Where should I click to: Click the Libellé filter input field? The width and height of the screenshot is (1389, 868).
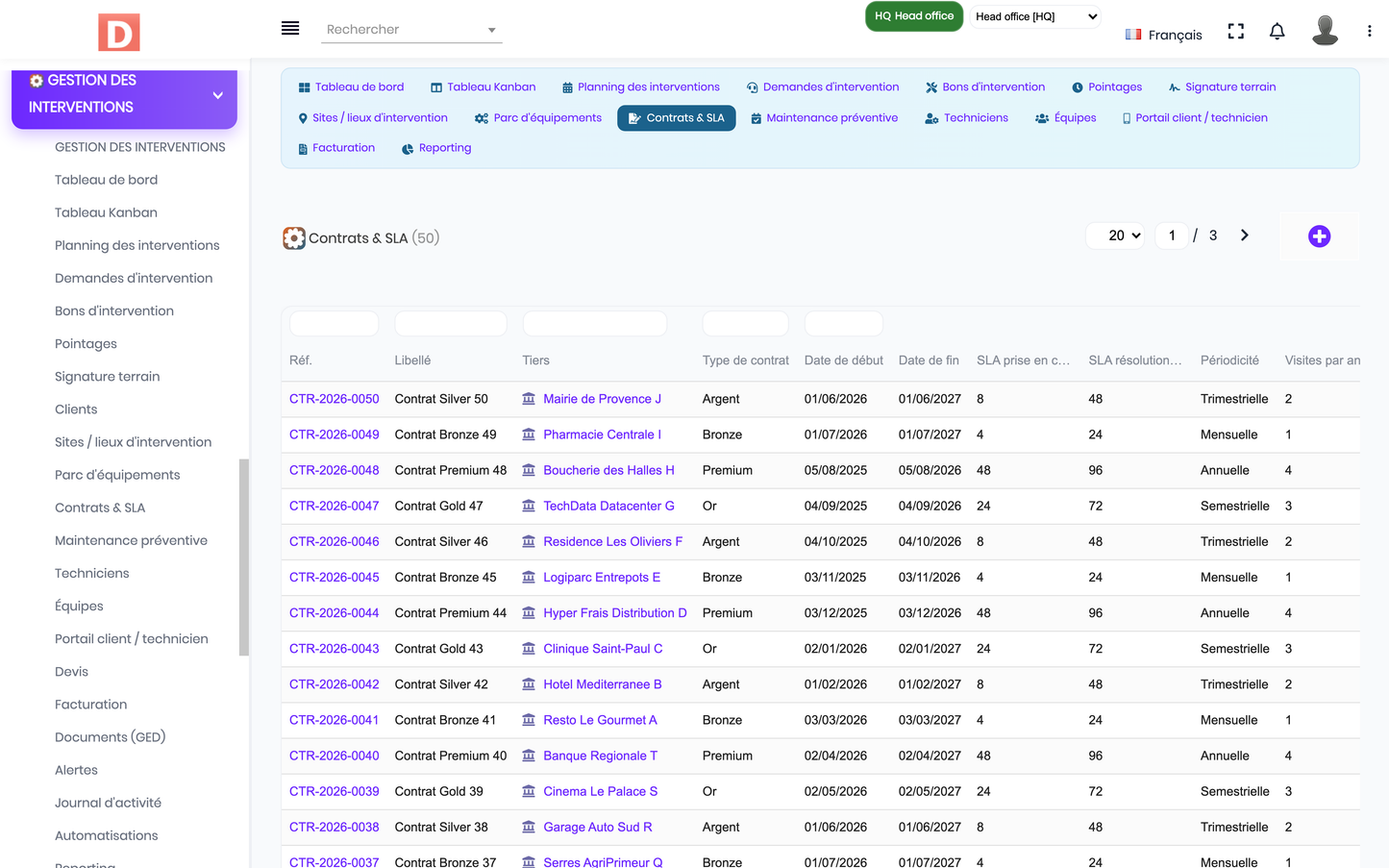pos(451,324)
